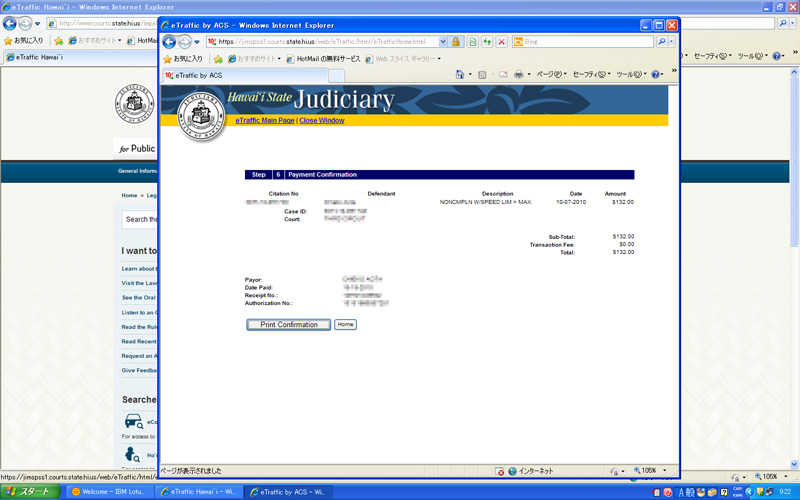Click the eCourt car search icon in the background page

pos(134,421)
